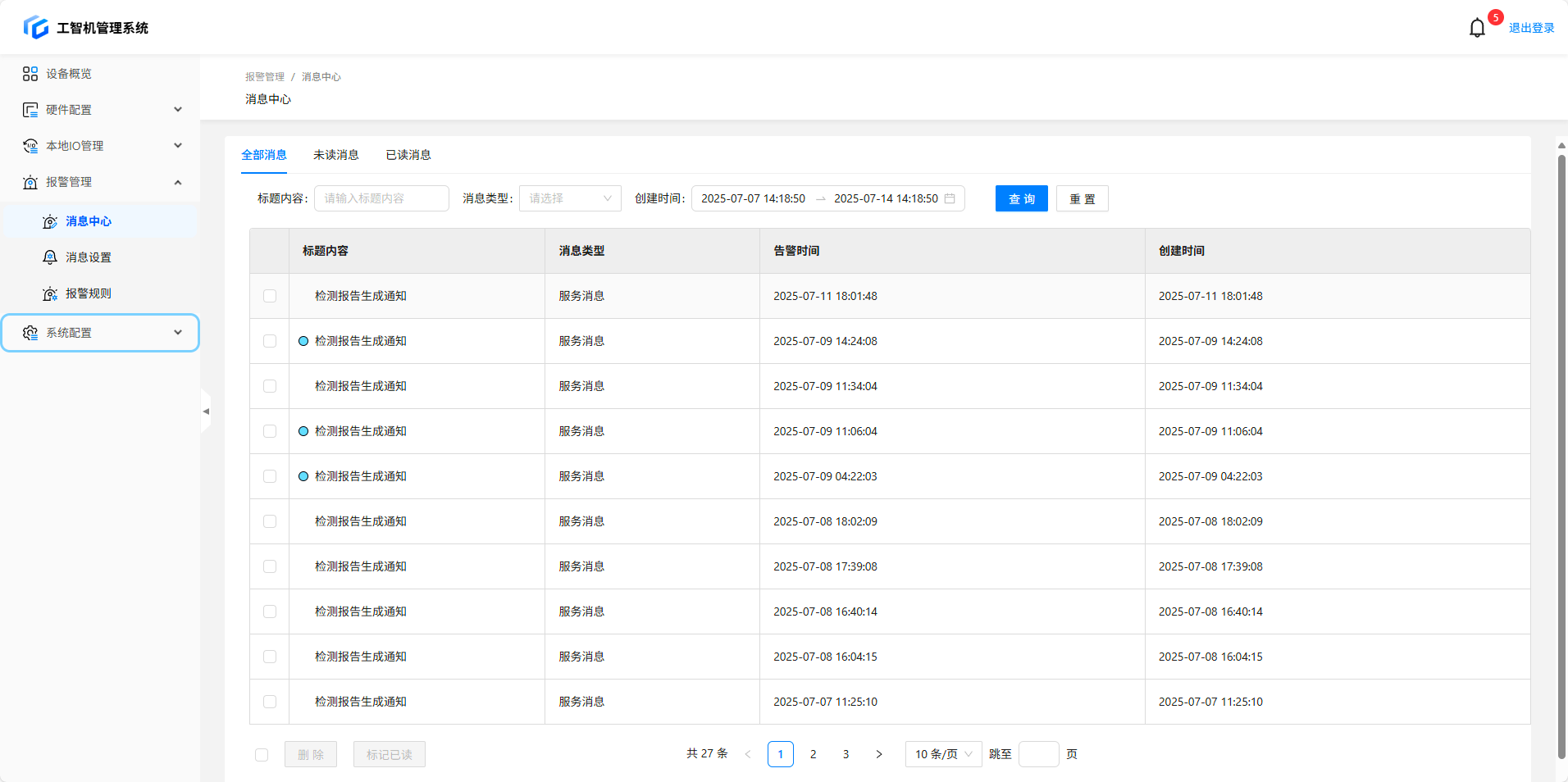This screenshot has height=782, width=1568.
Task: Click the vertical page scrollbar
Action: 1561,451
